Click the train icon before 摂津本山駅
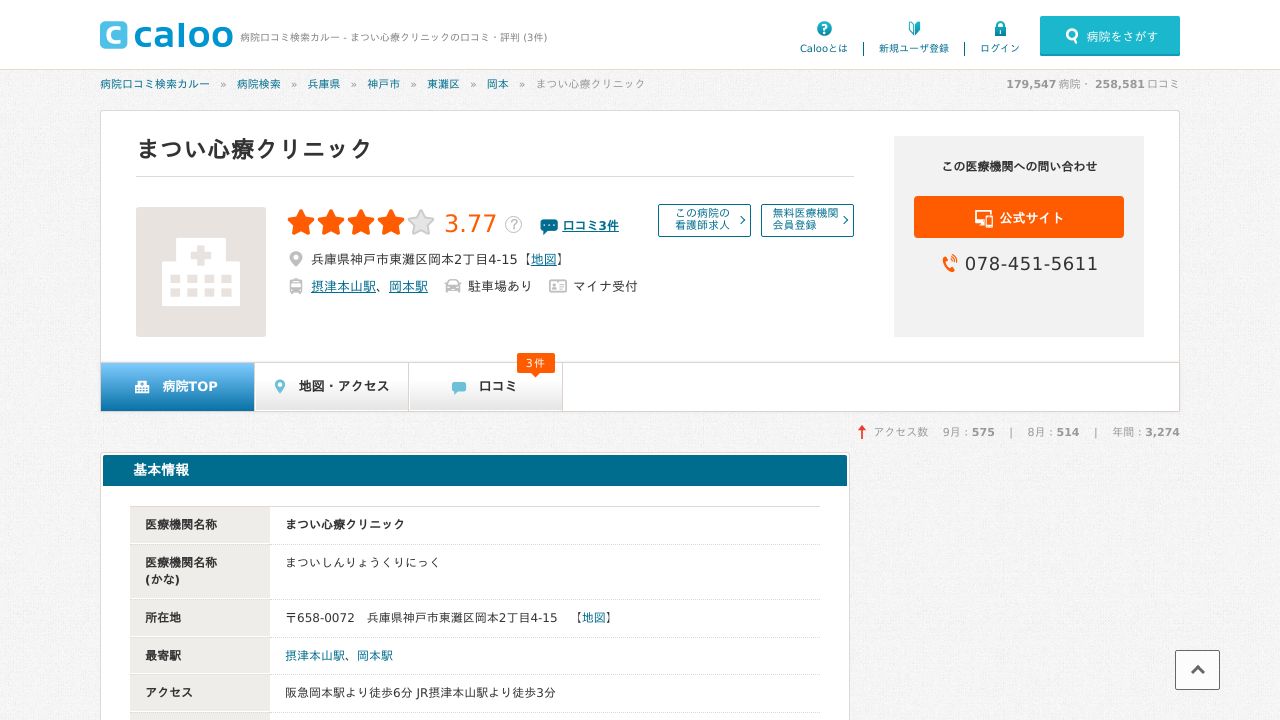1280x720 pixels. (x=295, y=286)
